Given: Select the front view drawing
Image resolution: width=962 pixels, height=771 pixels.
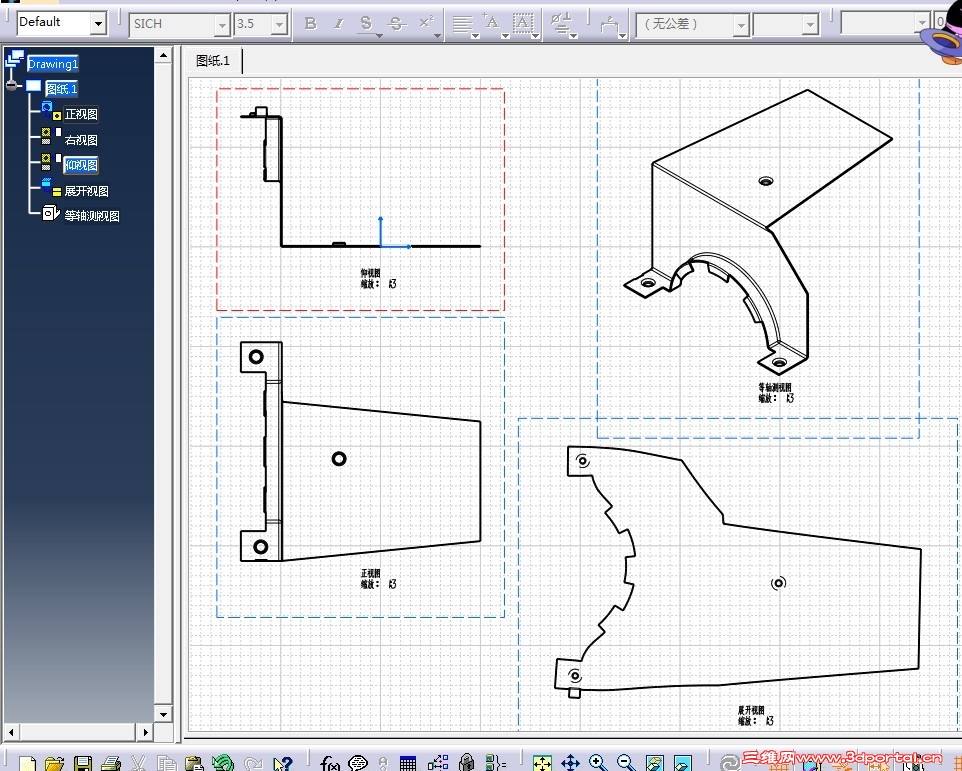Looking at the screenshot, I should (x=360, y=451).
